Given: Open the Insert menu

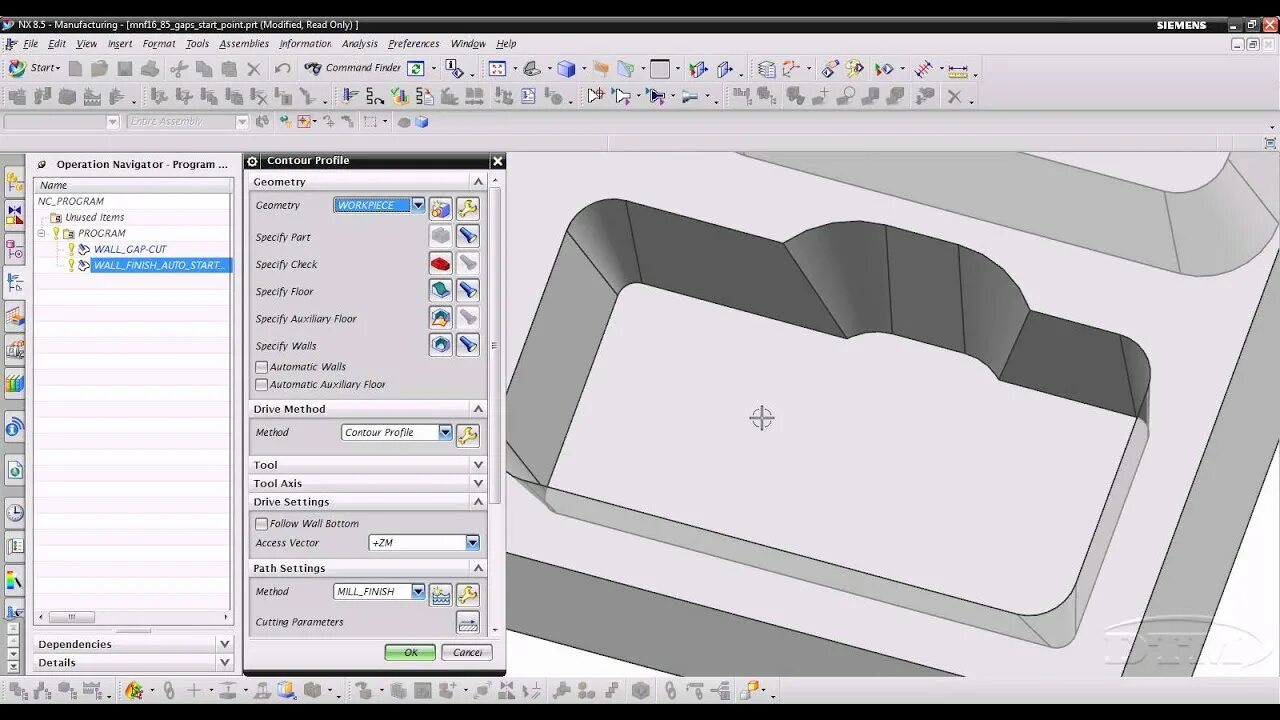Looking at the screenshot, I should [120, 44].
